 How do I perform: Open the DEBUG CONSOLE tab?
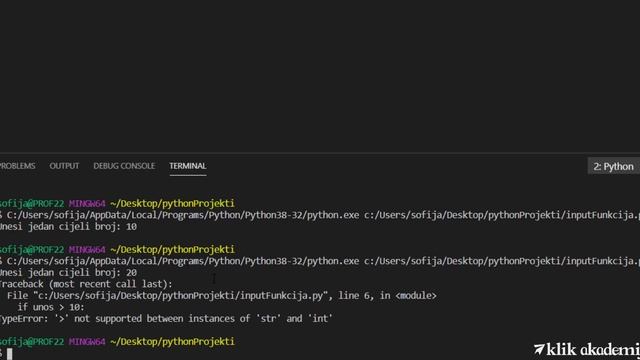point(124,166)
